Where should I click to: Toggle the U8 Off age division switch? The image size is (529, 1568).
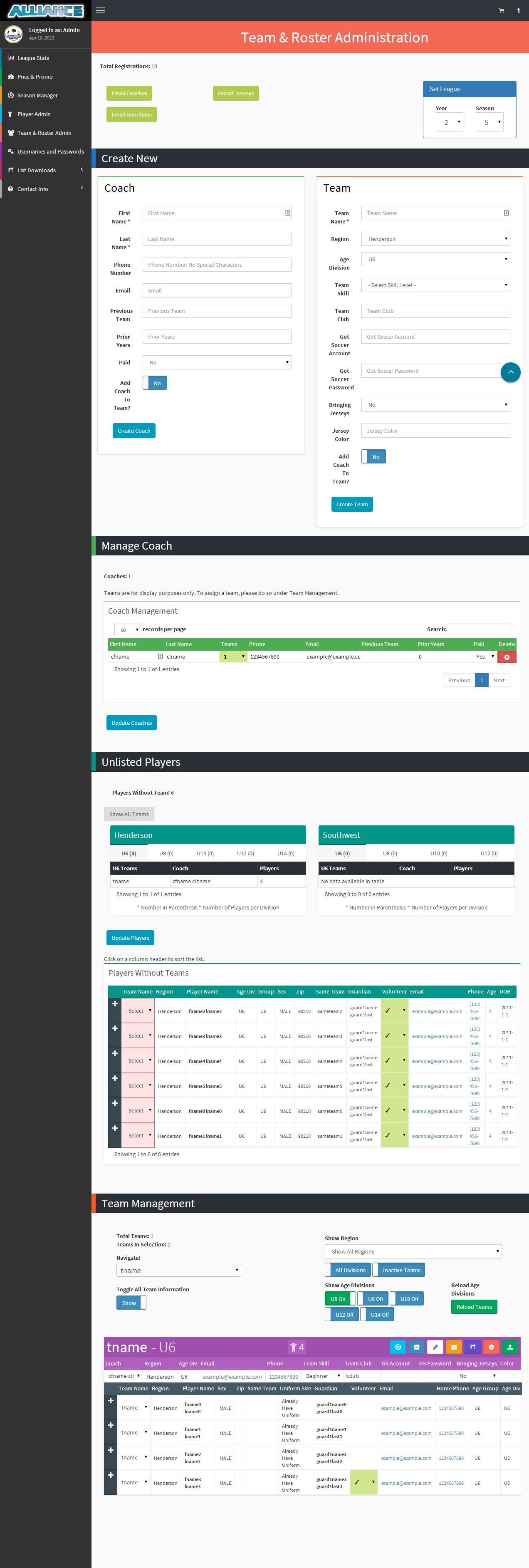tap(371, 1299)
